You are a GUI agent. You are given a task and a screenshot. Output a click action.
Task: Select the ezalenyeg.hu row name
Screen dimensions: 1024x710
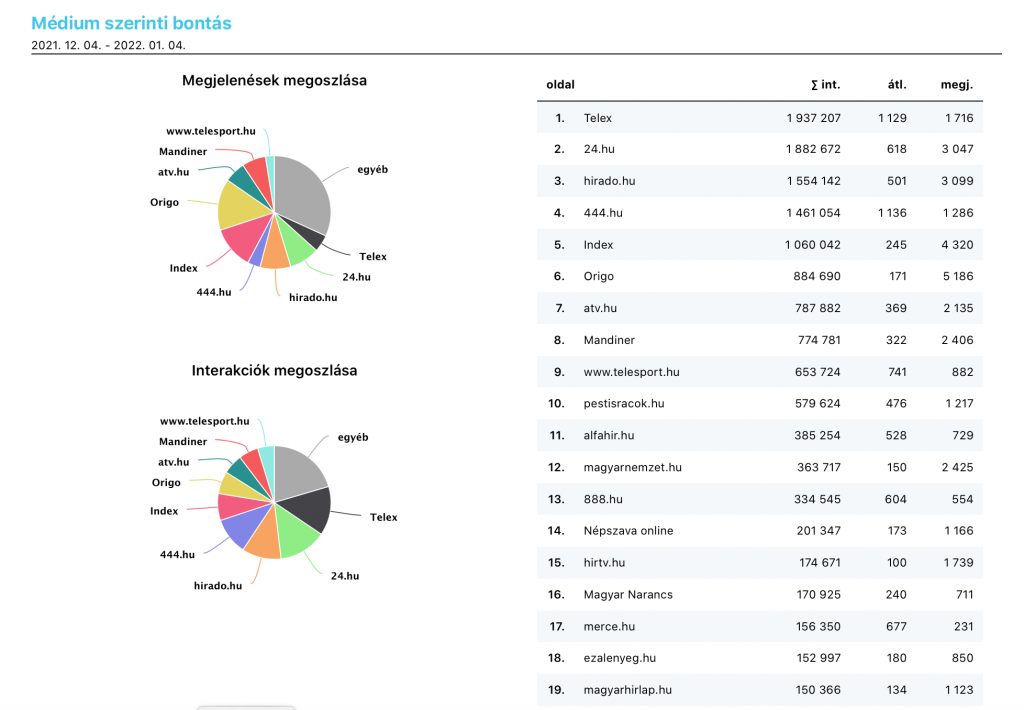pos(620,658)
